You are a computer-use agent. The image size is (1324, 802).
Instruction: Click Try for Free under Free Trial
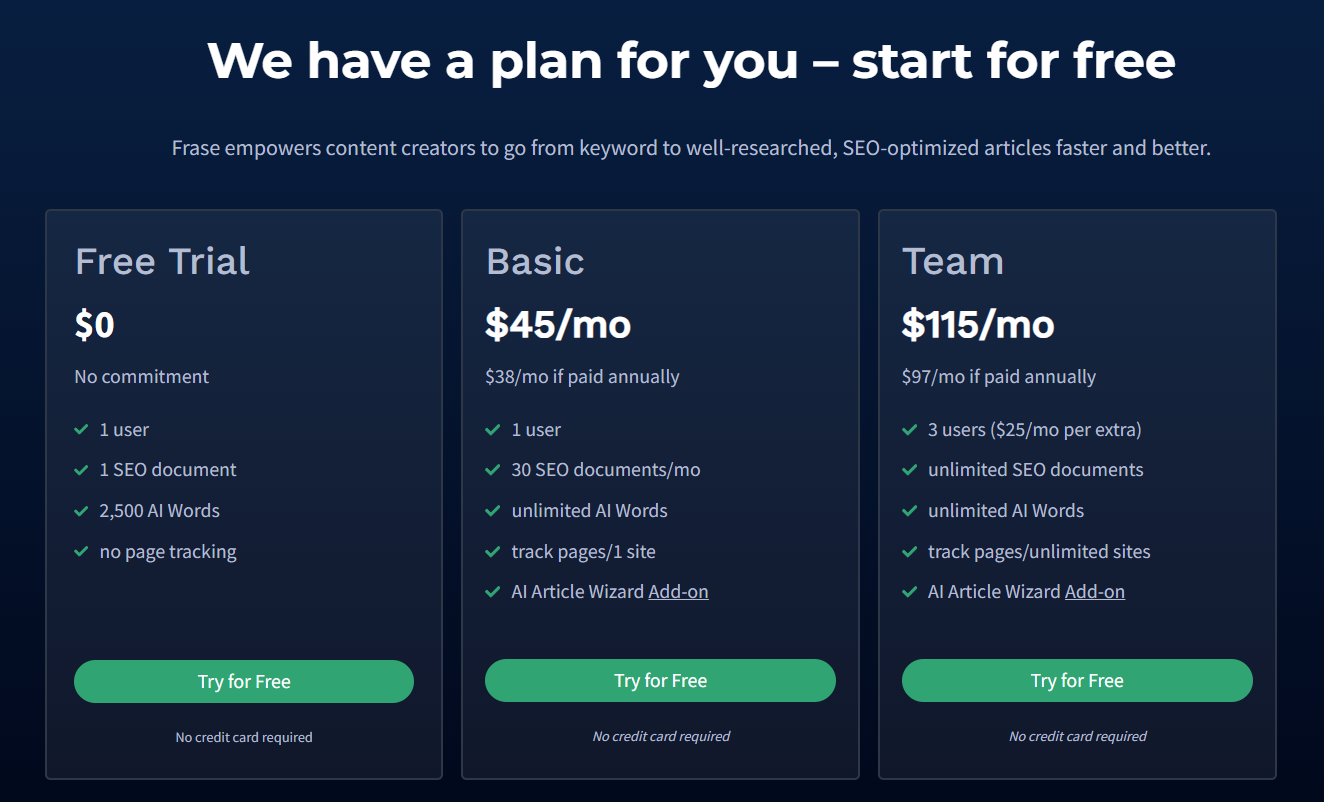coord(244,681)
